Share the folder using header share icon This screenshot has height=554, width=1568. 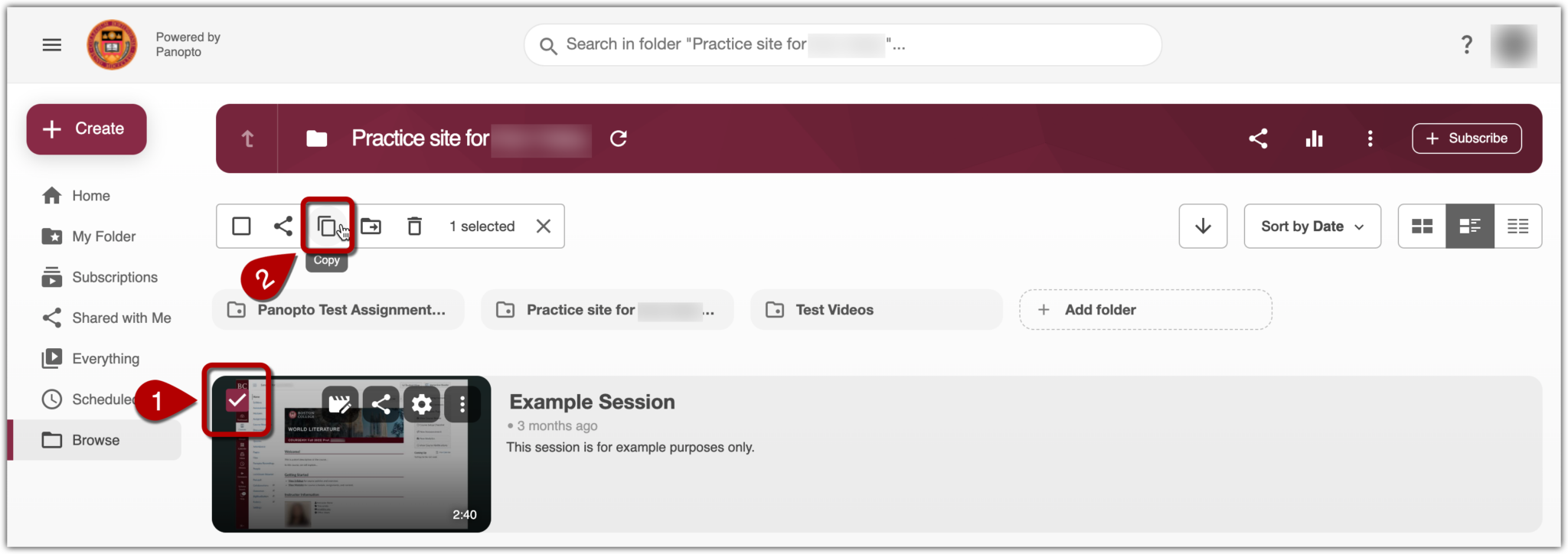1258,138
